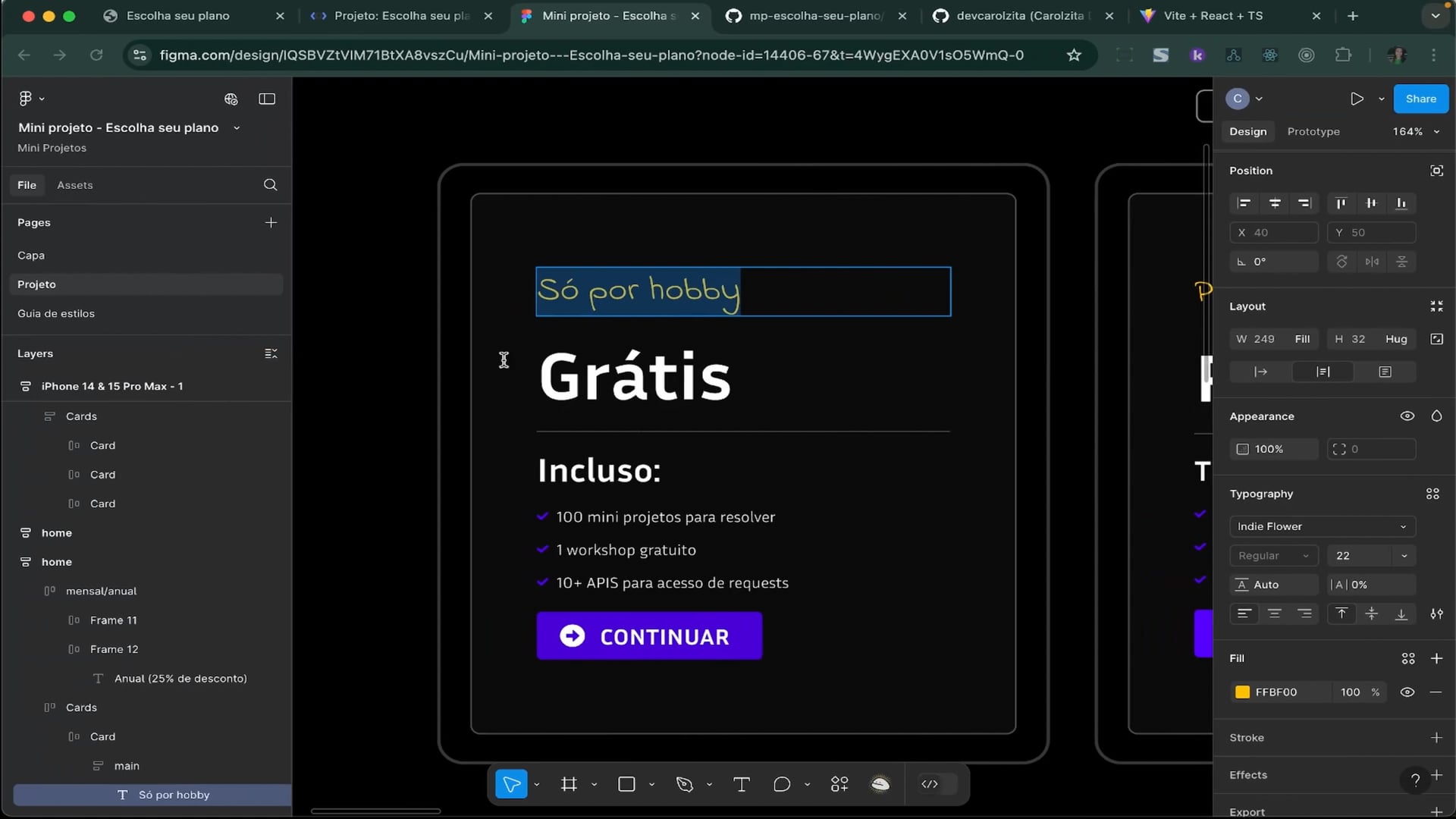Click the Present play icon

click(x=1357, y=99)
